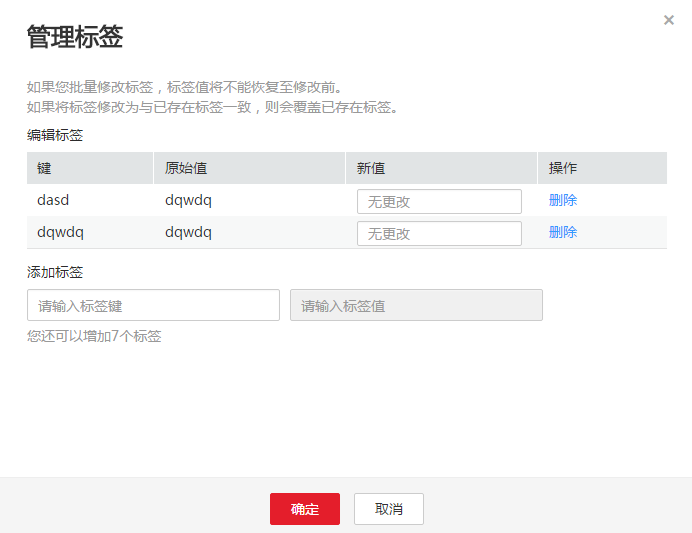The width and height of the screenshot is (692, 533).
Task: Click the 请输入标签值 input field
Action: (416, 305)
